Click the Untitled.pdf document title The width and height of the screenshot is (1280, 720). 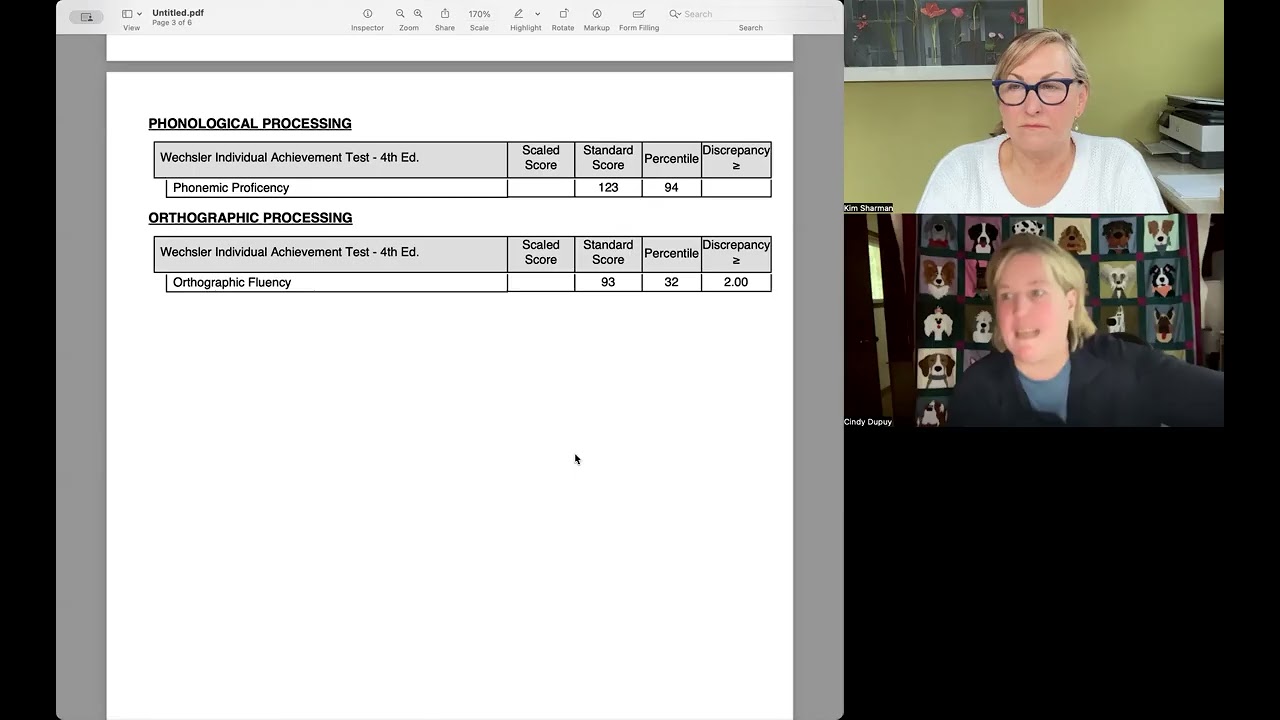click(178, 13)
